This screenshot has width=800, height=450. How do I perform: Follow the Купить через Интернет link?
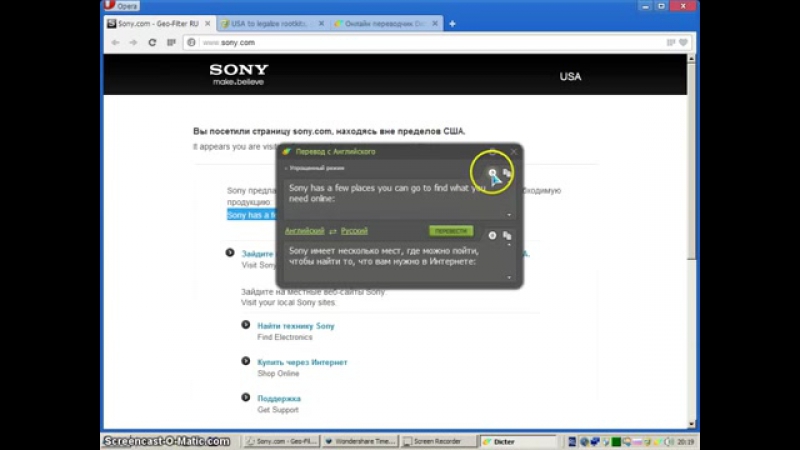pos(301,362)
